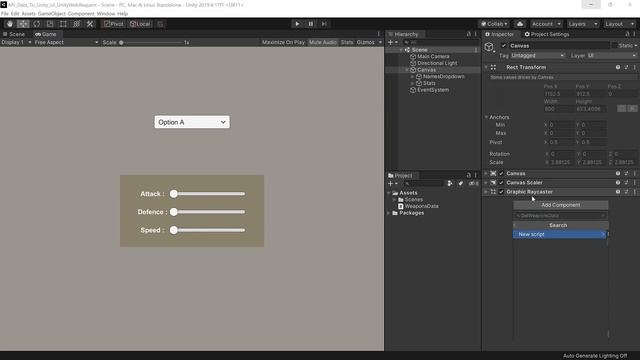Image resolution: width=640 pixels, height=360 pixels.
Task: Open the cloud services icon
Action: click(x=520, y=24)
